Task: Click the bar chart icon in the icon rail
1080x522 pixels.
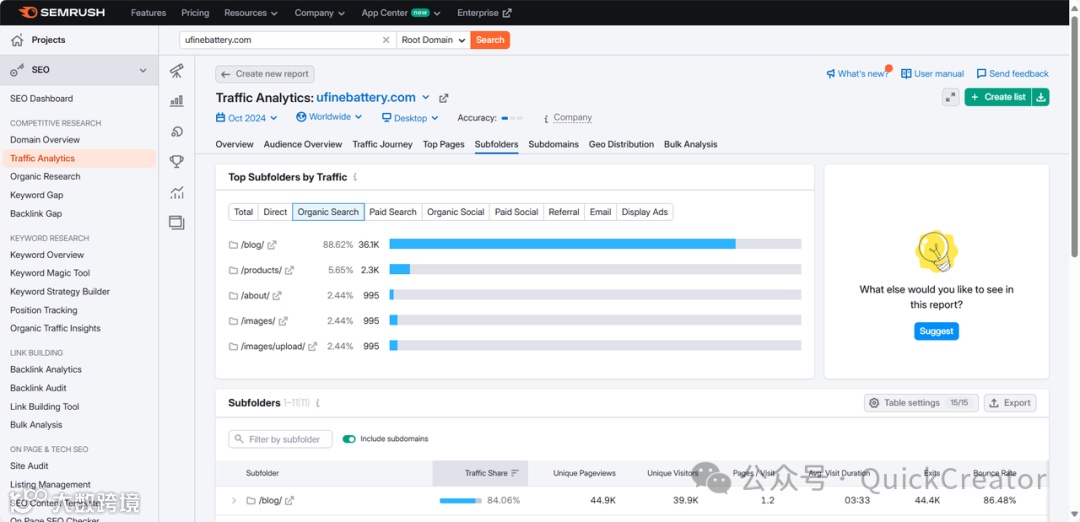Action: click(177, 101)
